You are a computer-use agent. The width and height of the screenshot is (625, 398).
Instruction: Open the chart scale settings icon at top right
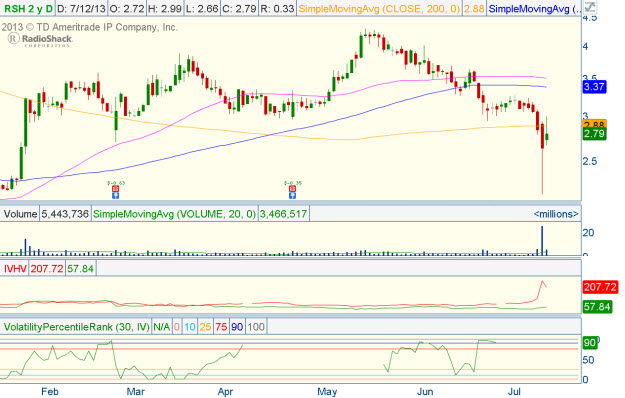click(590, 7)
